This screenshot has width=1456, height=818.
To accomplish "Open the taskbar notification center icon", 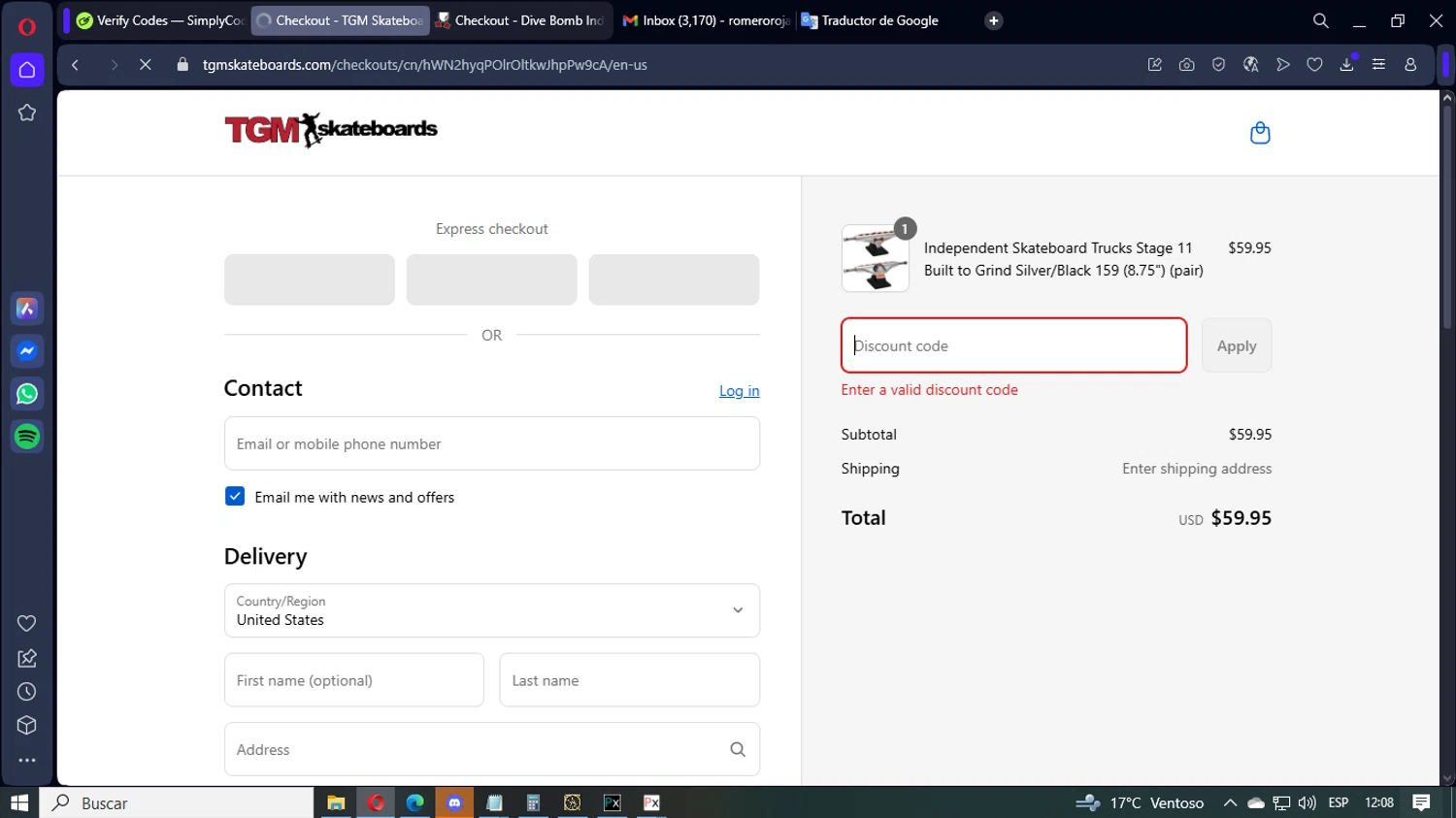I will point(1421,802).
